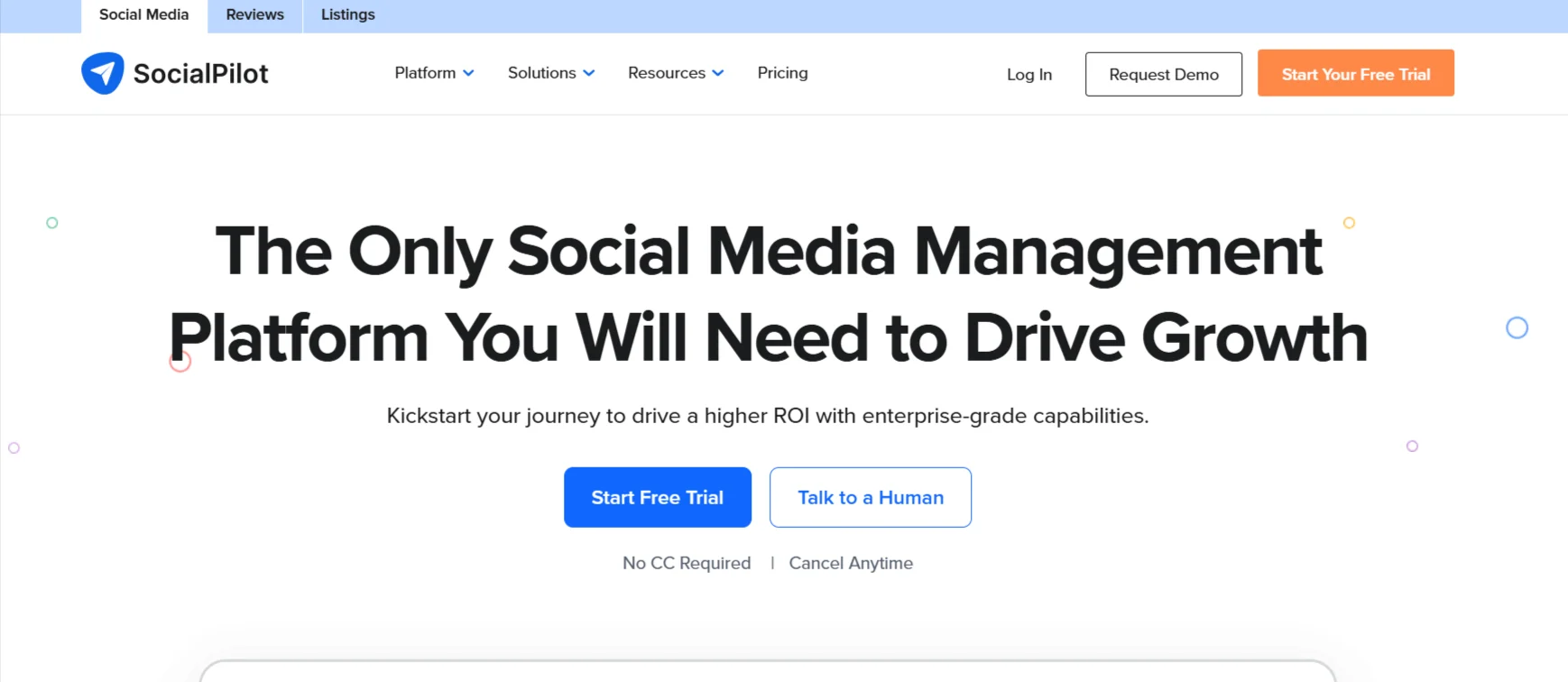The image size is (1568, 682).
Task: Switch to the Listings tab
Action: click(x=346, y=14)
